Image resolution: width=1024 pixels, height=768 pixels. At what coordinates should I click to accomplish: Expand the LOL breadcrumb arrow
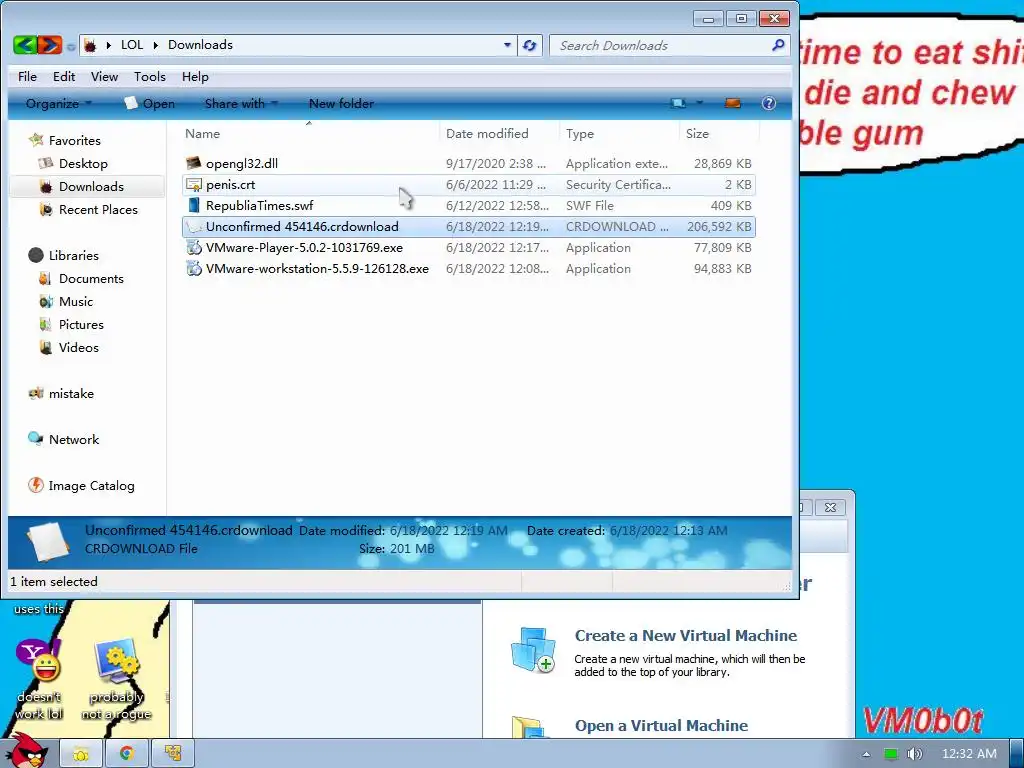[155, 45]
